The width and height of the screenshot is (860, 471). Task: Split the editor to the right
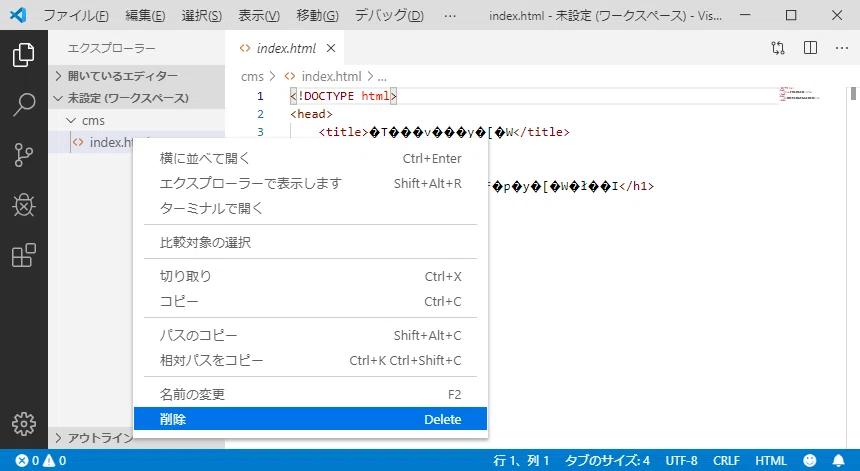[x=810, y=48]
